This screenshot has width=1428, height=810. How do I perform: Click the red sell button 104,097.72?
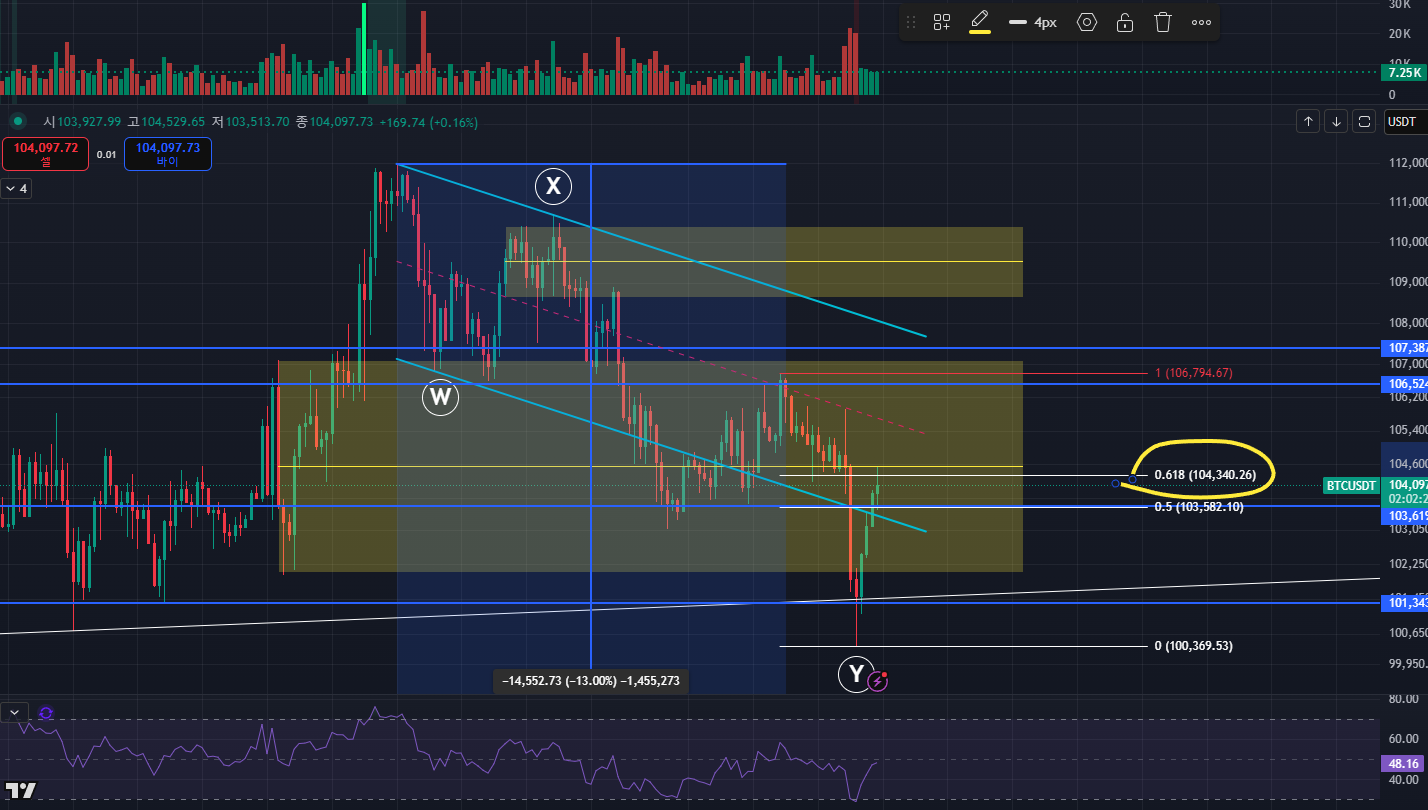click(x=46, y=153)
